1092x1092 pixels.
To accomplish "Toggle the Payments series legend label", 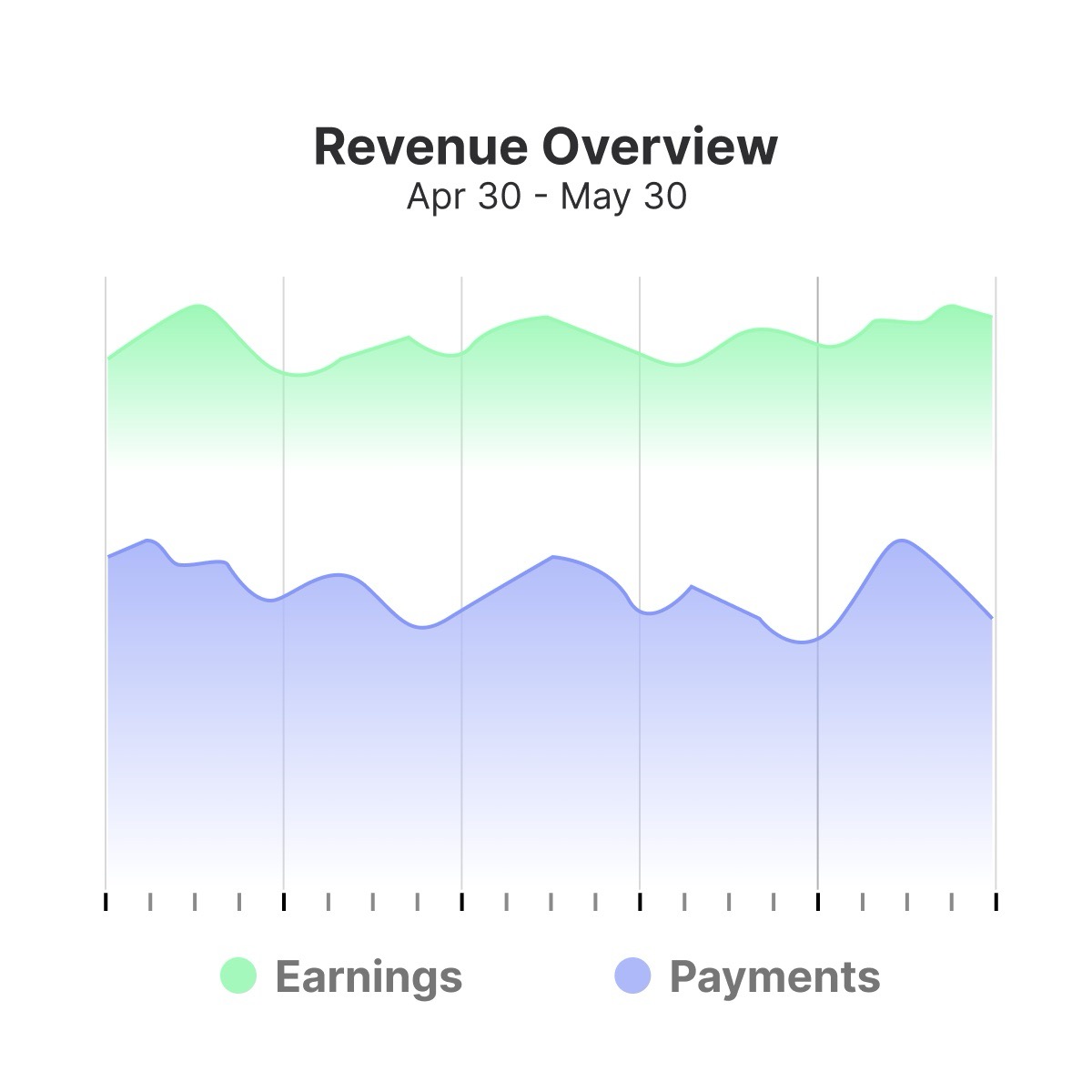I will (x=775, y=978).
